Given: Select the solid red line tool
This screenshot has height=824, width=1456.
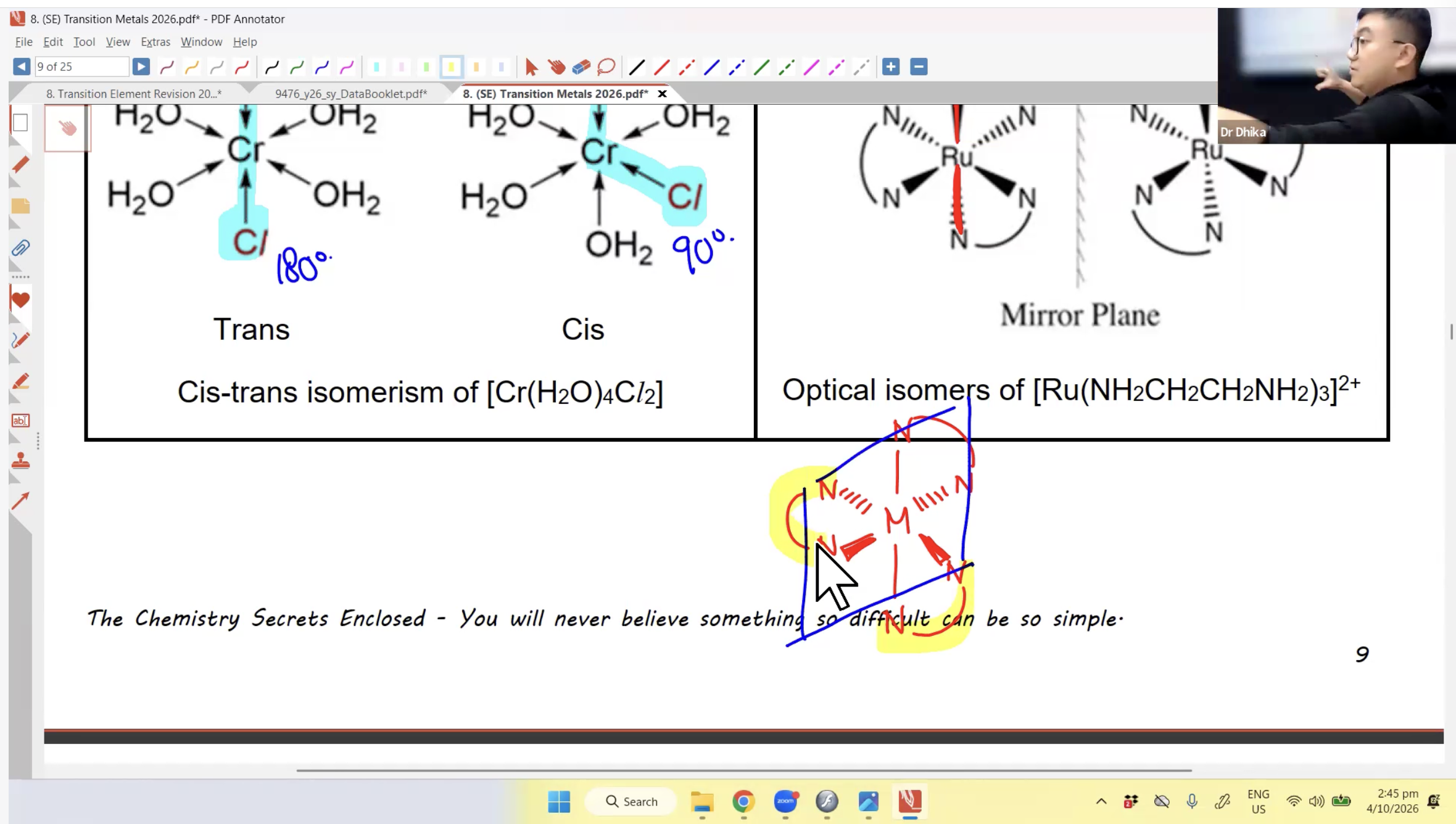Looking at the screenshot, I should 661,67.
